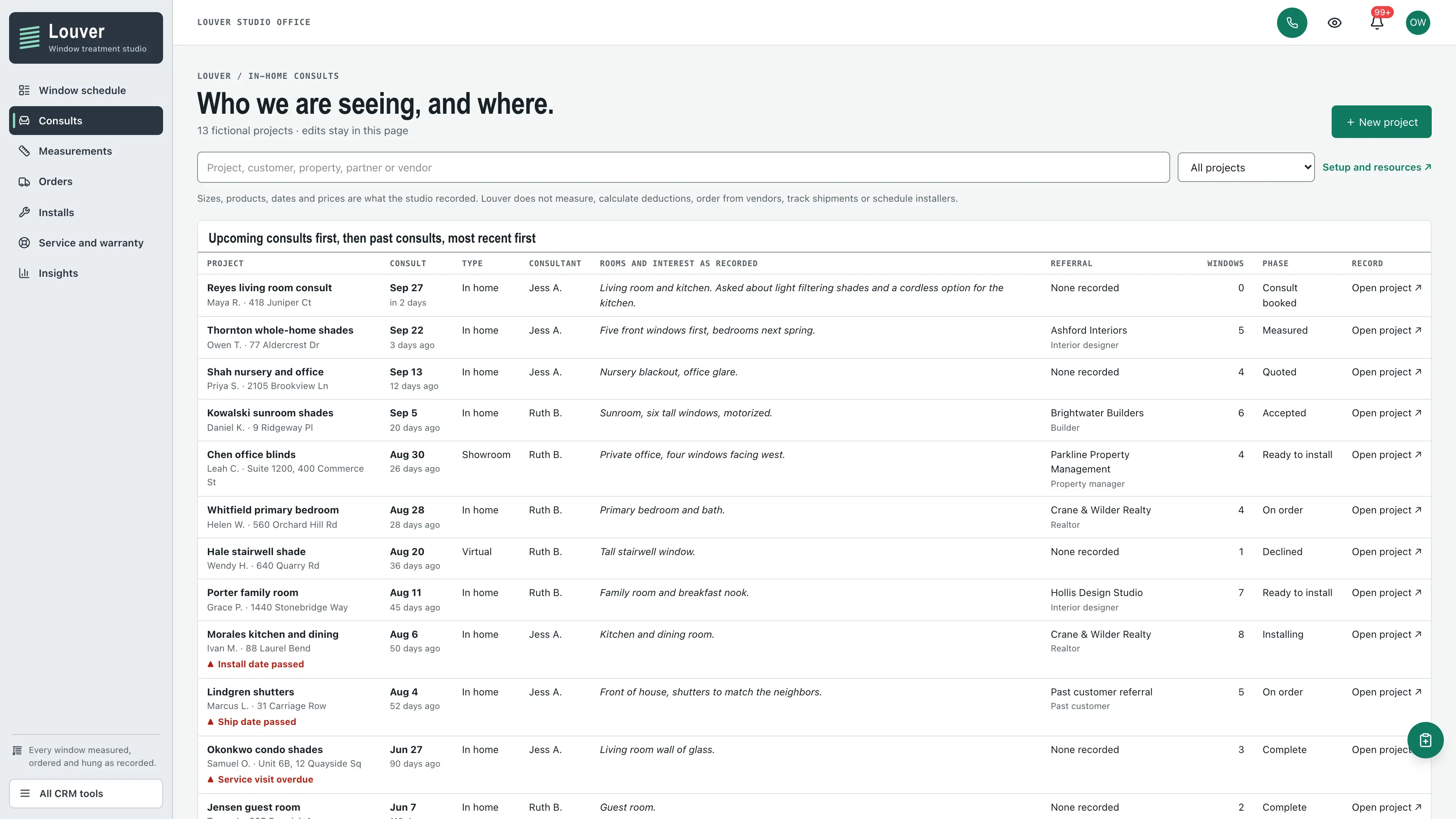The width and height of the screenshot is (1456, 819).
Task: Open the notifications bell with 99+ badge
Action: click(x=1377, y=23)
